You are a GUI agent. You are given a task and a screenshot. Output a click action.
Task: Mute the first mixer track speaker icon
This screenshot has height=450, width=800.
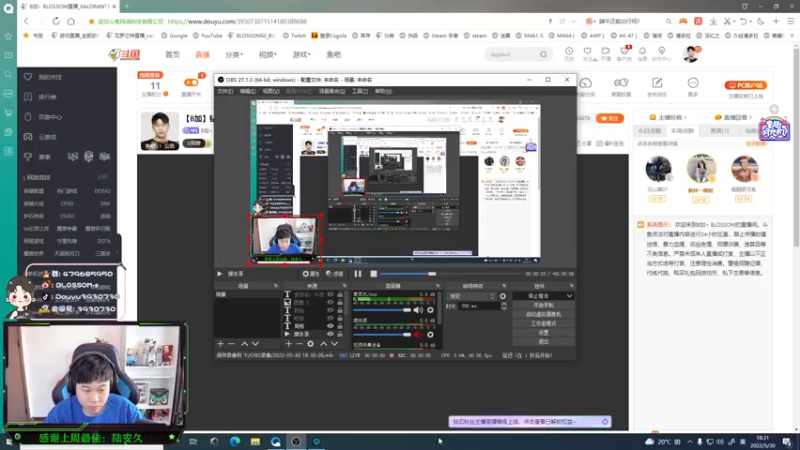pos(418,310)
